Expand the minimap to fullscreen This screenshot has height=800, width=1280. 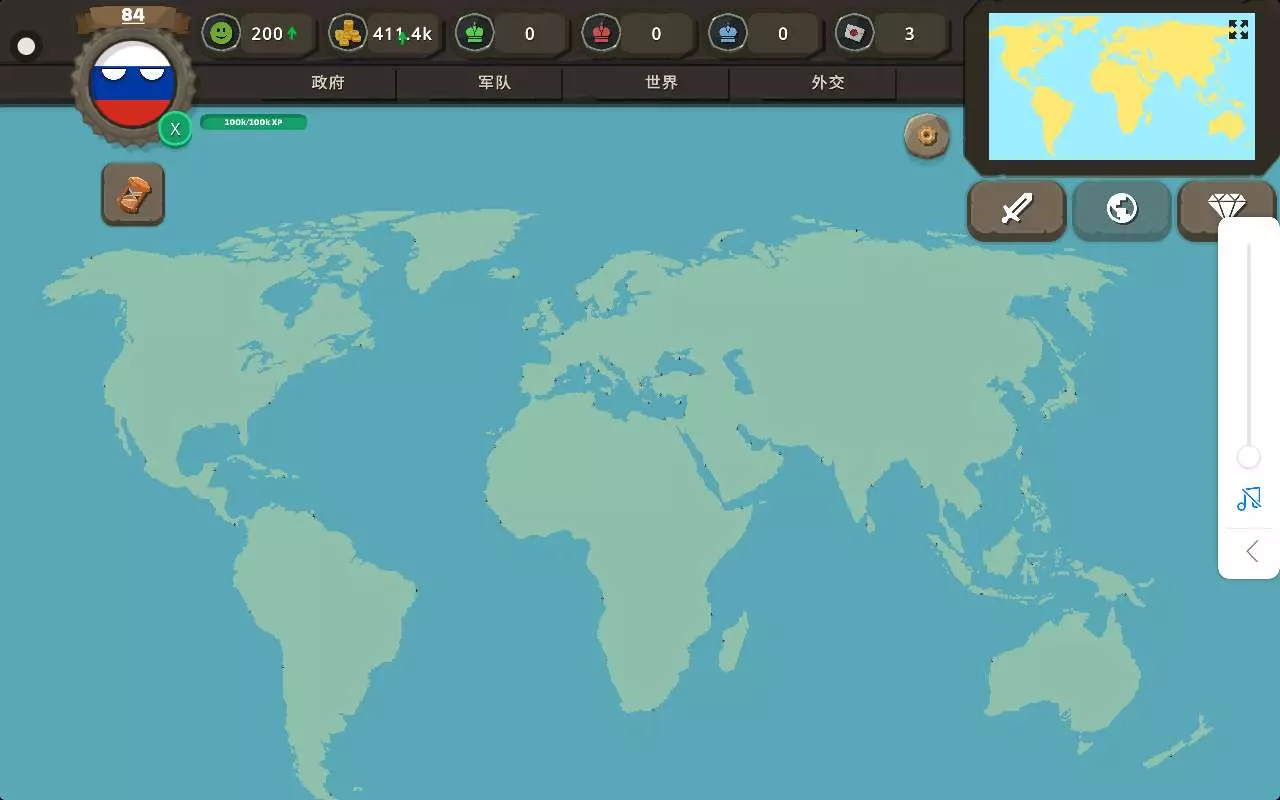[x=1238, y=30]
